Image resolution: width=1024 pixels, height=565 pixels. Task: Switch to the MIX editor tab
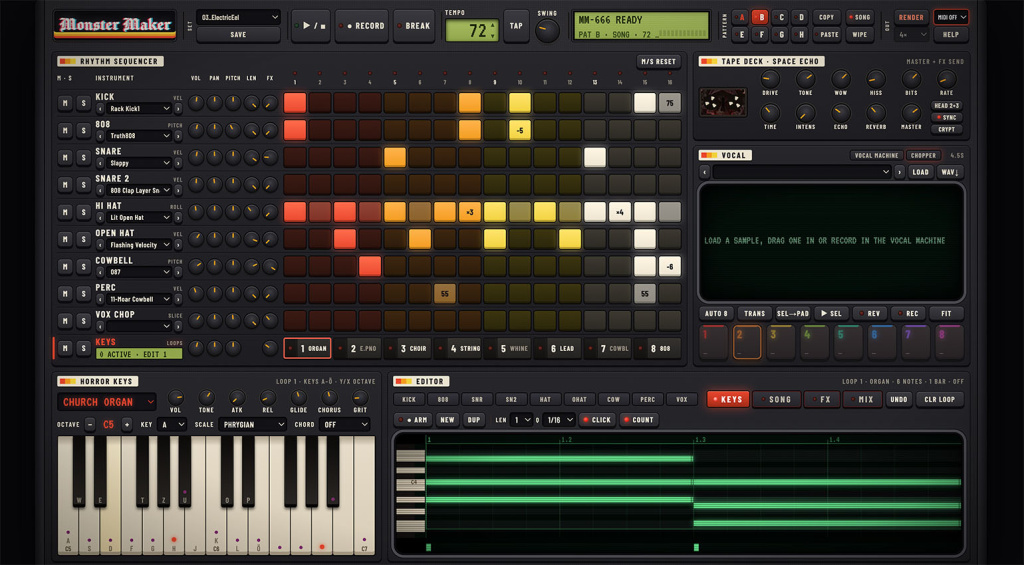(x=863, y=399)
